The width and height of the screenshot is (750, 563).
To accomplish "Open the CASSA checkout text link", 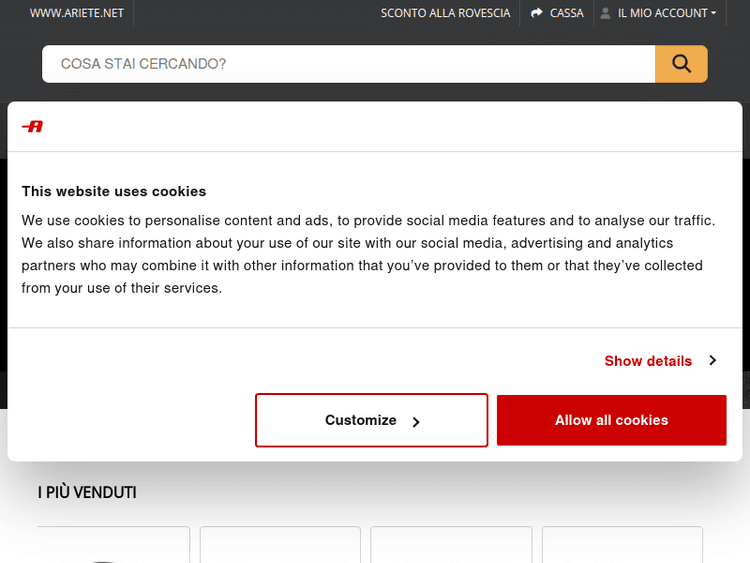I will [x=567, y=13].
